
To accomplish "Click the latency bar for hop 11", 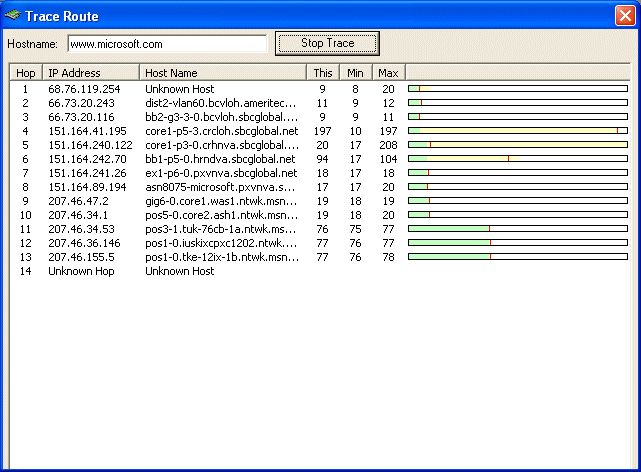I will click(517, 229).
